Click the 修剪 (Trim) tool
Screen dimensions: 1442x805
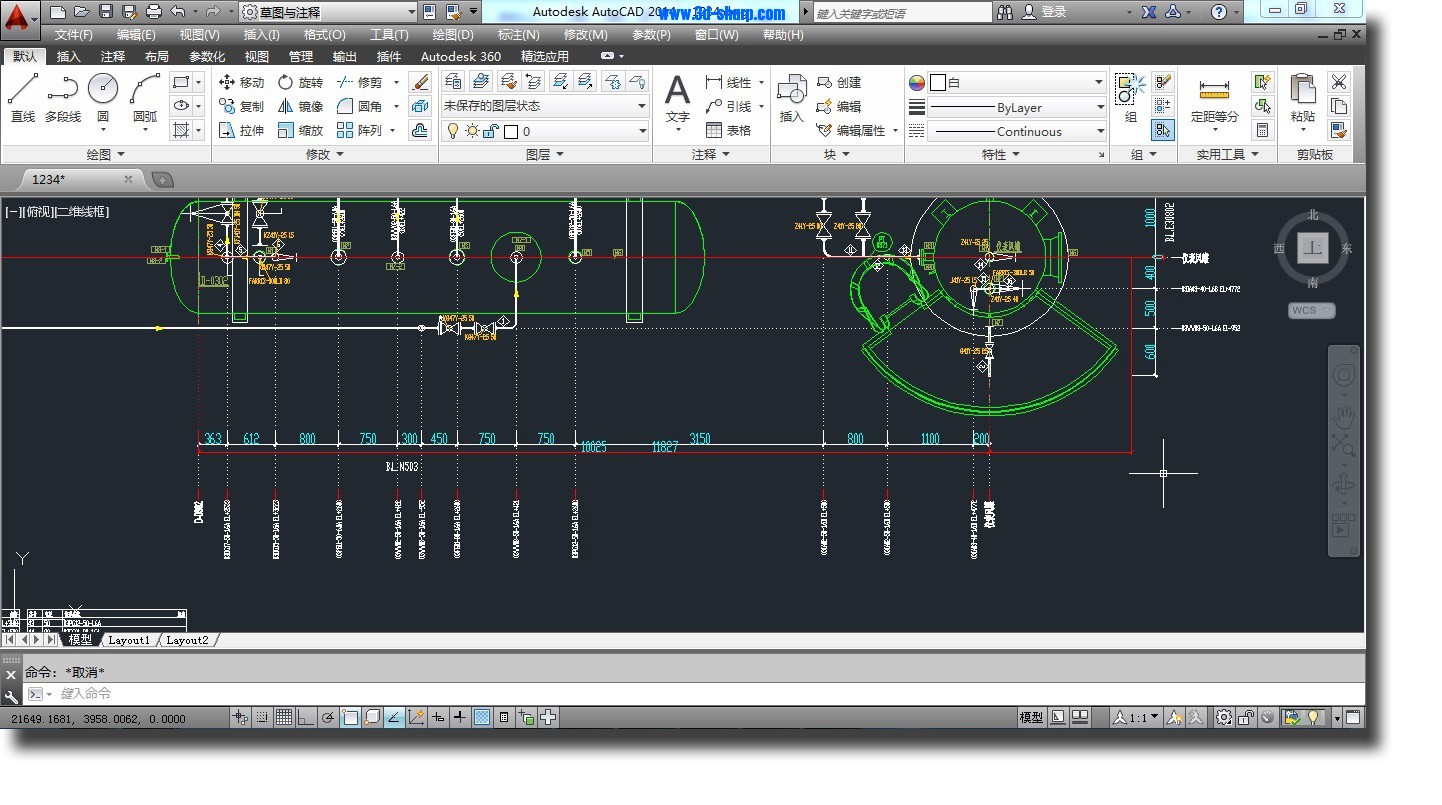coord(359,82)
